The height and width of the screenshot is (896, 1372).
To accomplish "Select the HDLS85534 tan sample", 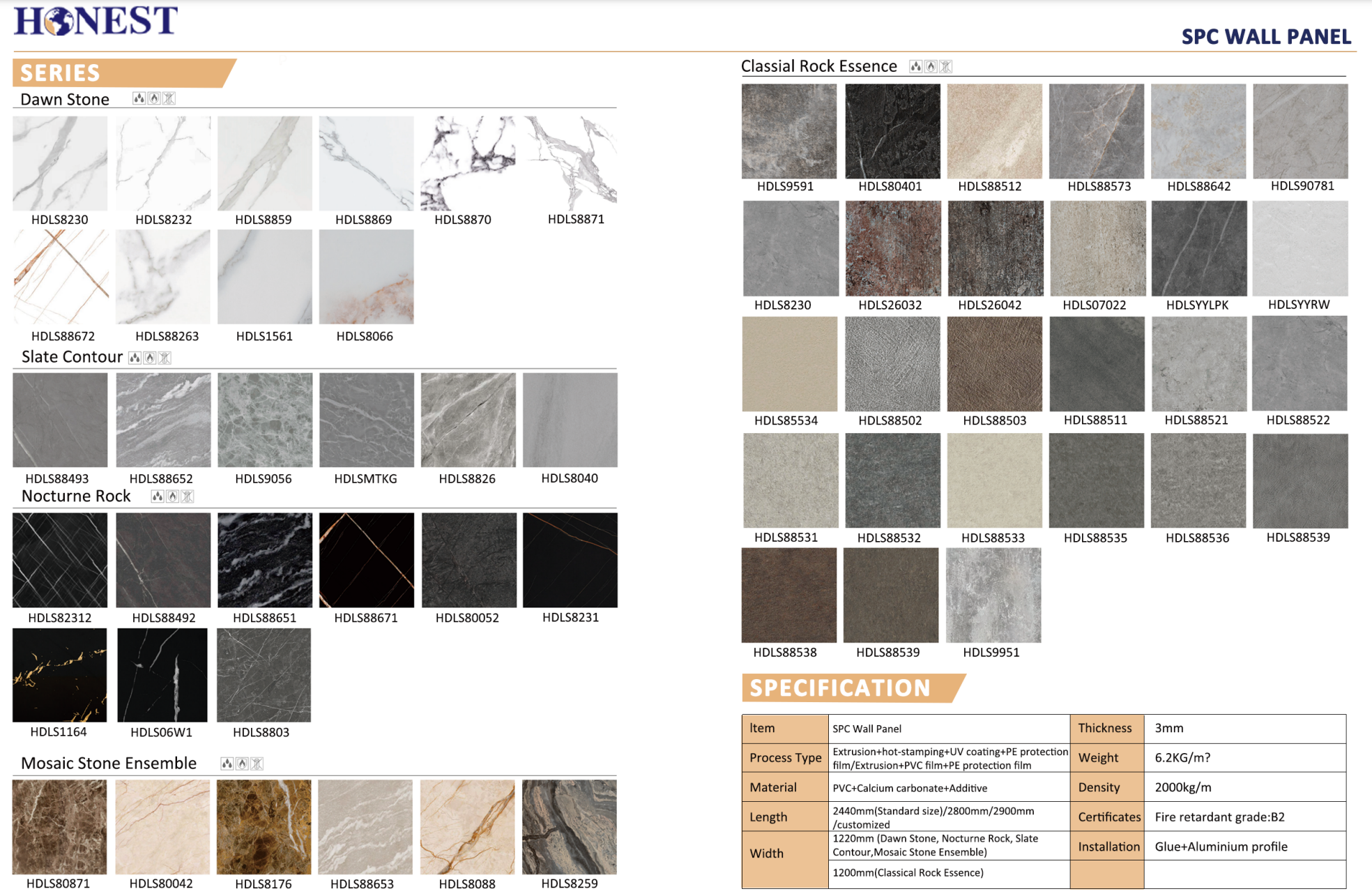I will click(x=790, y=364).
